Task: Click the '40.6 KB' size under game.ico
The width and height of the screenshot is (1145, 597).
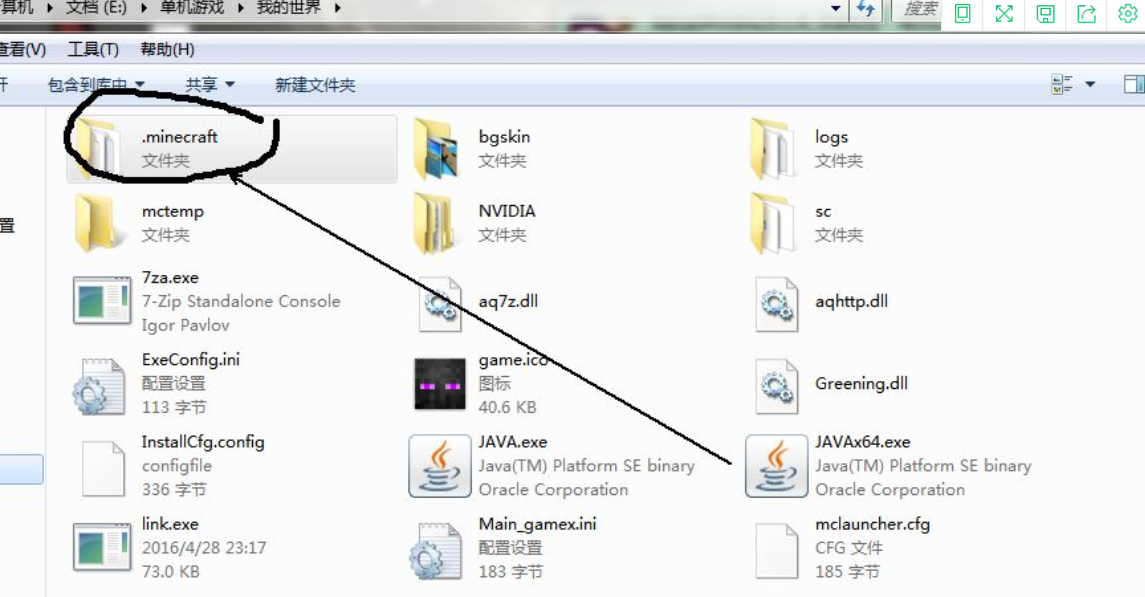Action: point(507,407)
